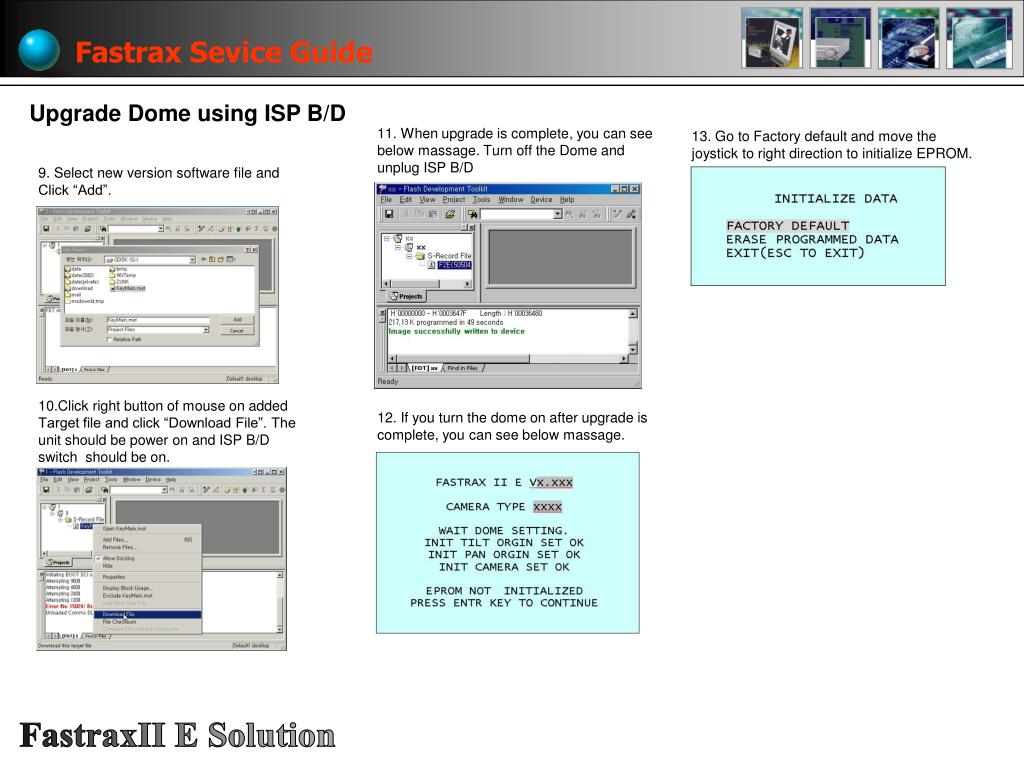The height and width of the screenshot is (768, 1024).
Task: Click help question mark in step 9 dialog
Action: 248,250
